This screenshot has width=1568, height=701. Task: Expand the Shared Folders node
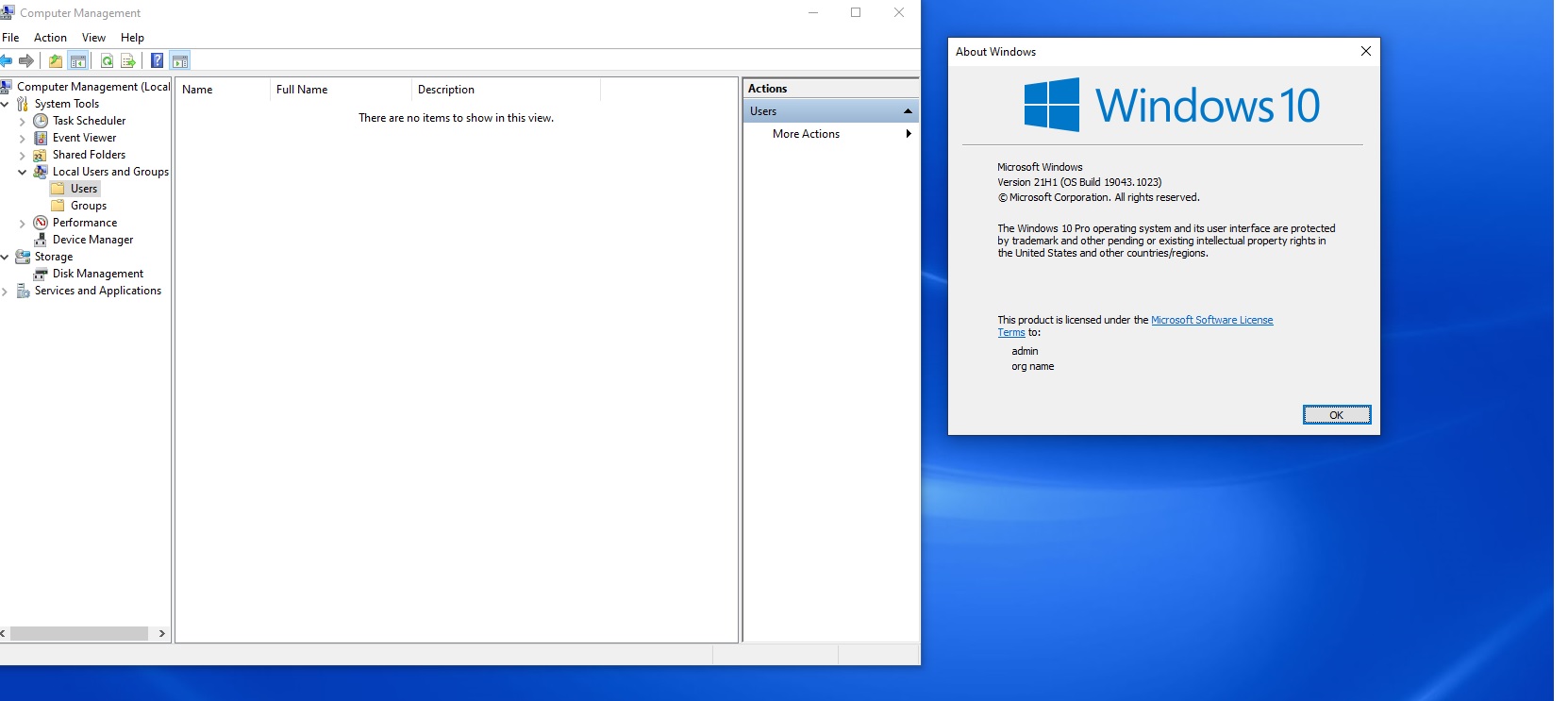click(23, 155)
